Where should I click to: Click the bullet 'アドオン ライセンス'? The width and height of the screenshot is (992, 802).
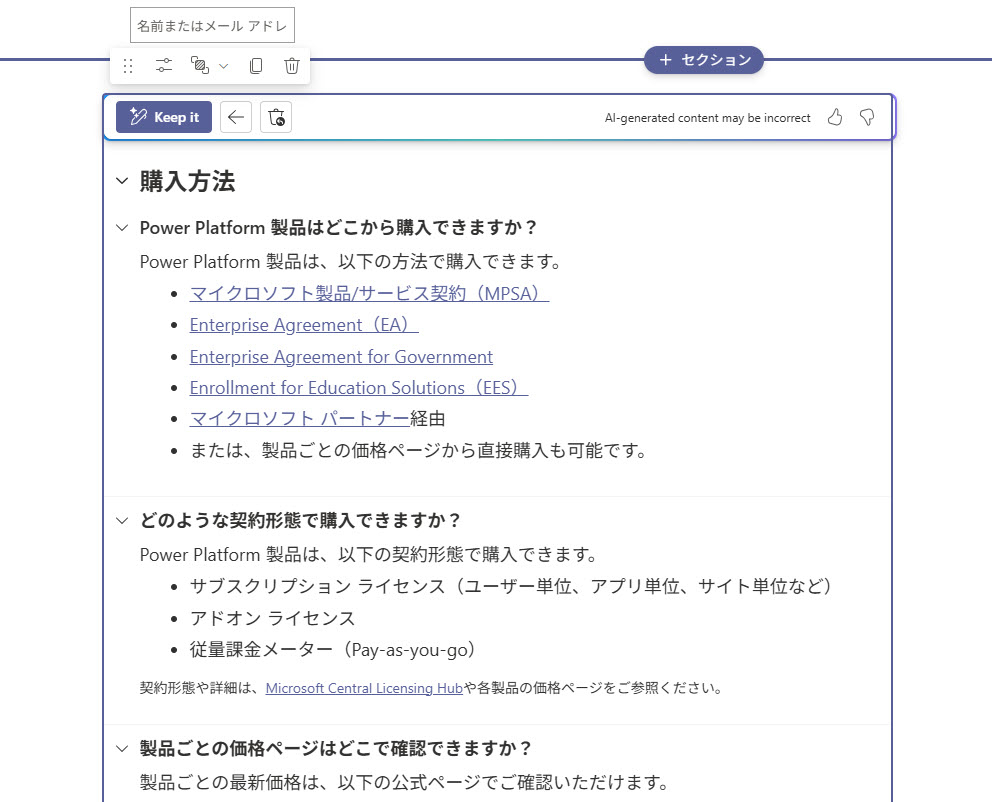pos(273,618)
